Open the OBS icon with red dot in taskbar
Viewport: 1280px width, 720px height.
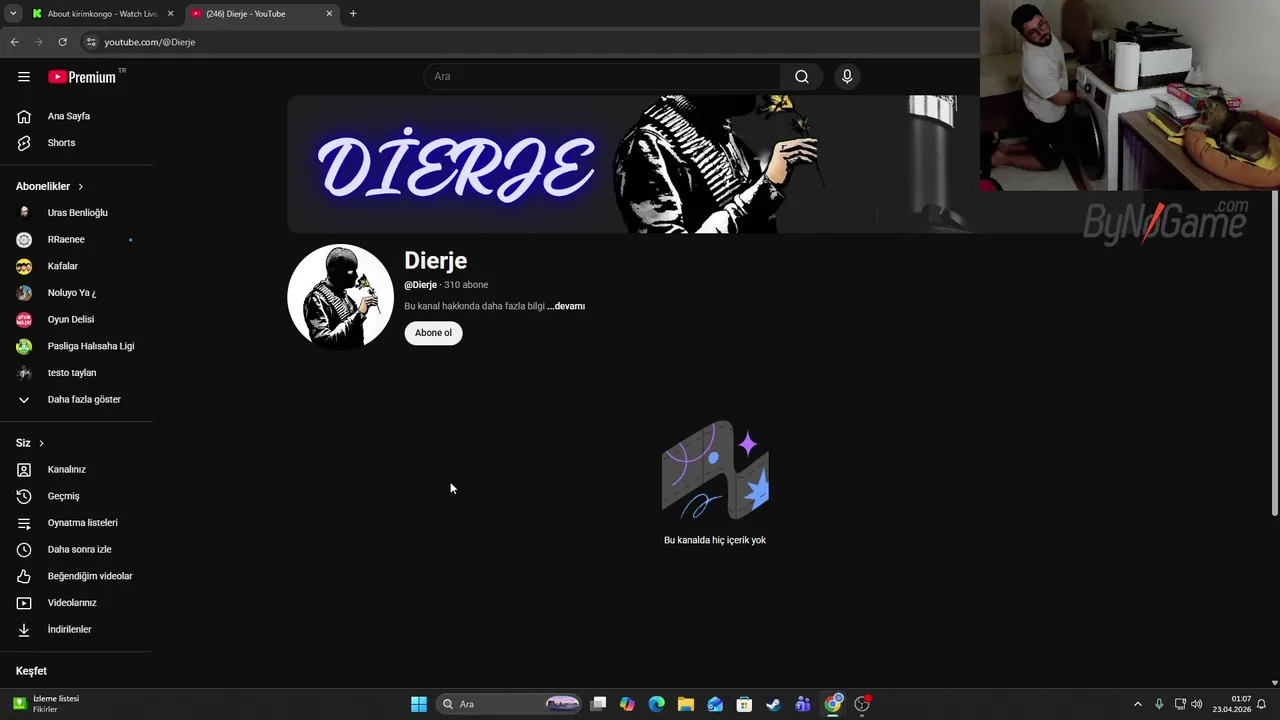point(862,704)
